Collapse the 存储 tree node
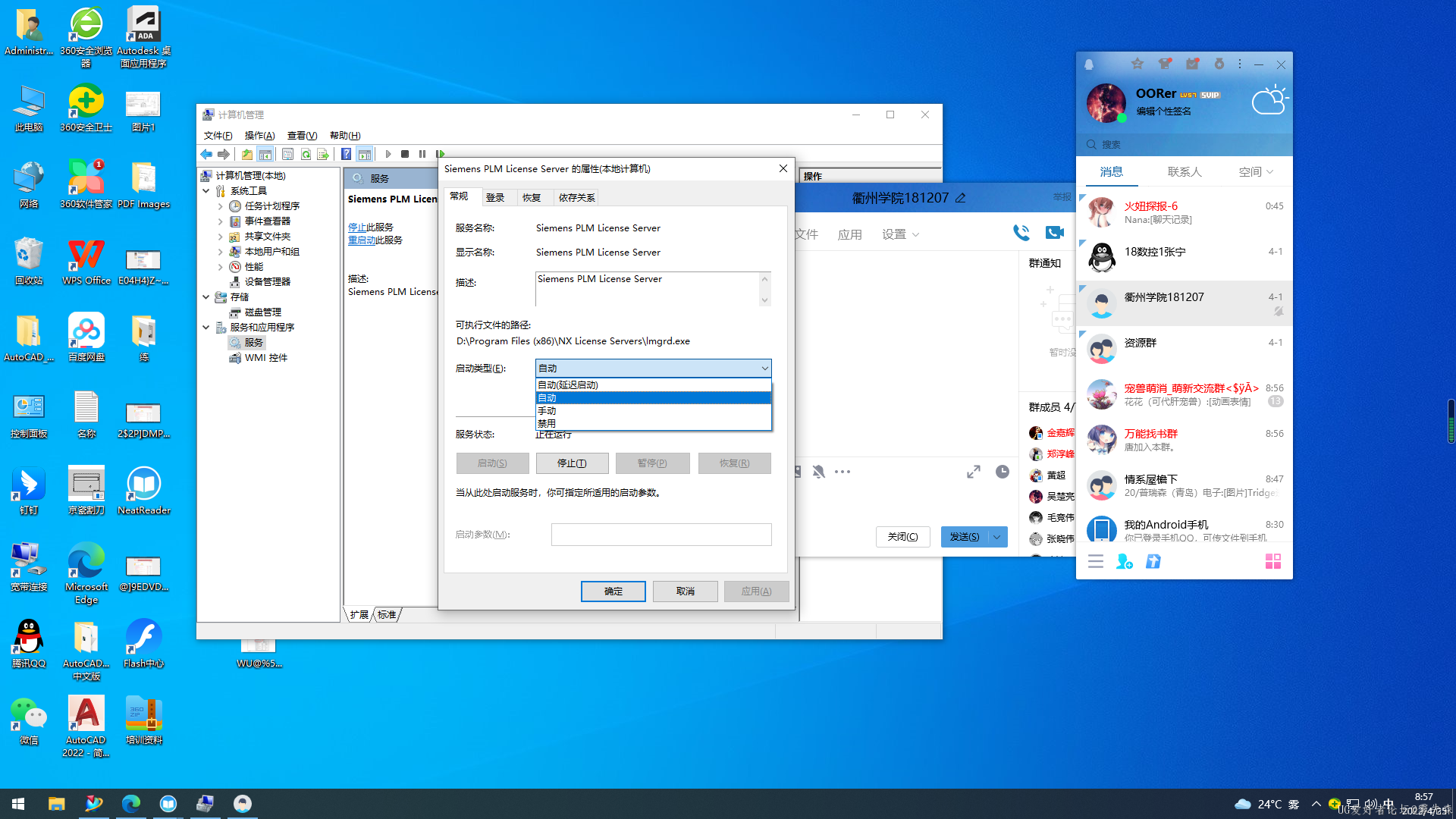The height and width of the screenshot is (819, 1456). pyautogui.click(x=206, y=297)
